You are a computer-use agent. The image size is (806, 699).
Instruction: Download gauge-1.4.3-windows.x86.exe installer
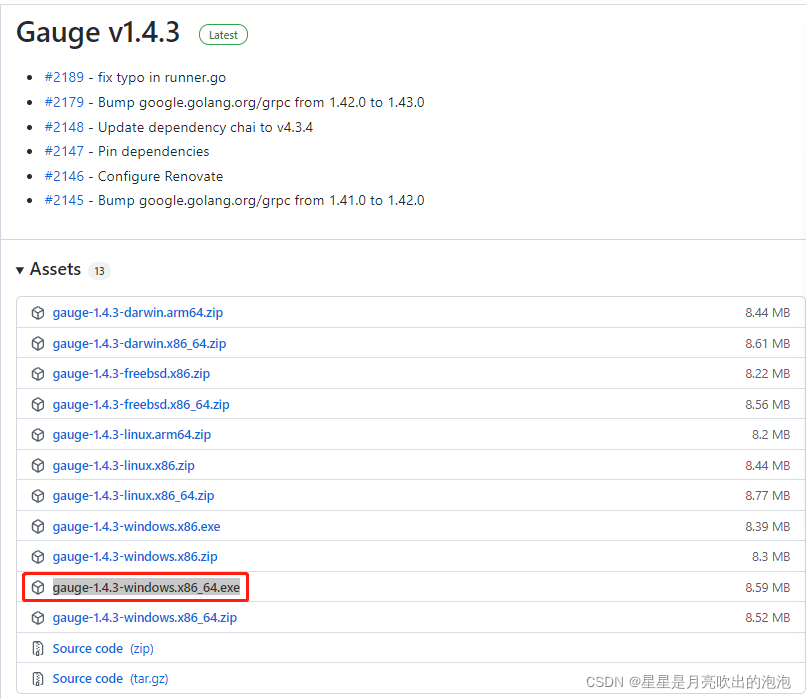coord(136,526)
